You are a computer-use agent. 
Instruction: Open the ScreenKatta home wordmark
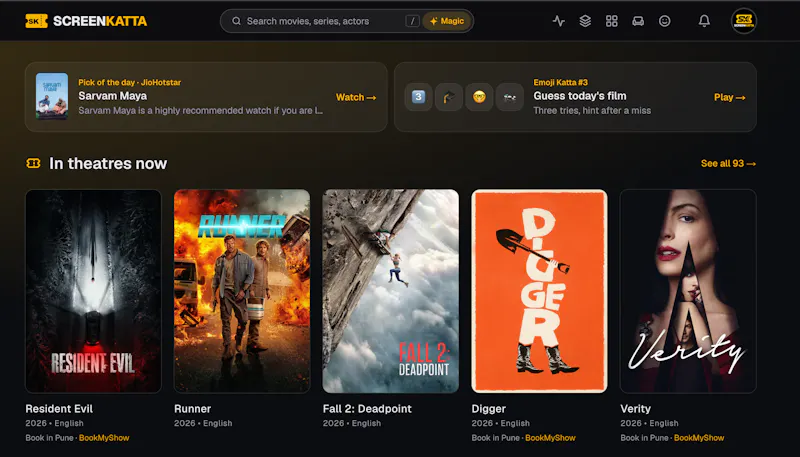100,21
